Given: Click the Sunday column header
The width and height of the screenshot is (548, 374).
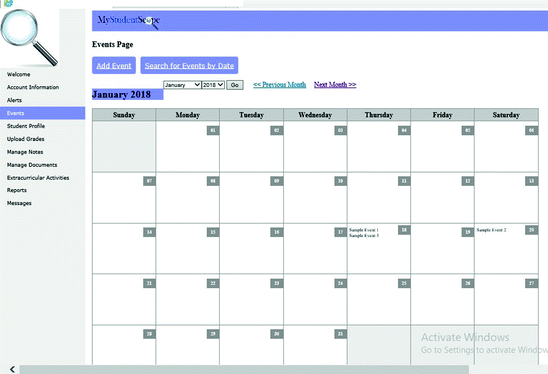Looking at the screenshot, I should tap(124, 115).
